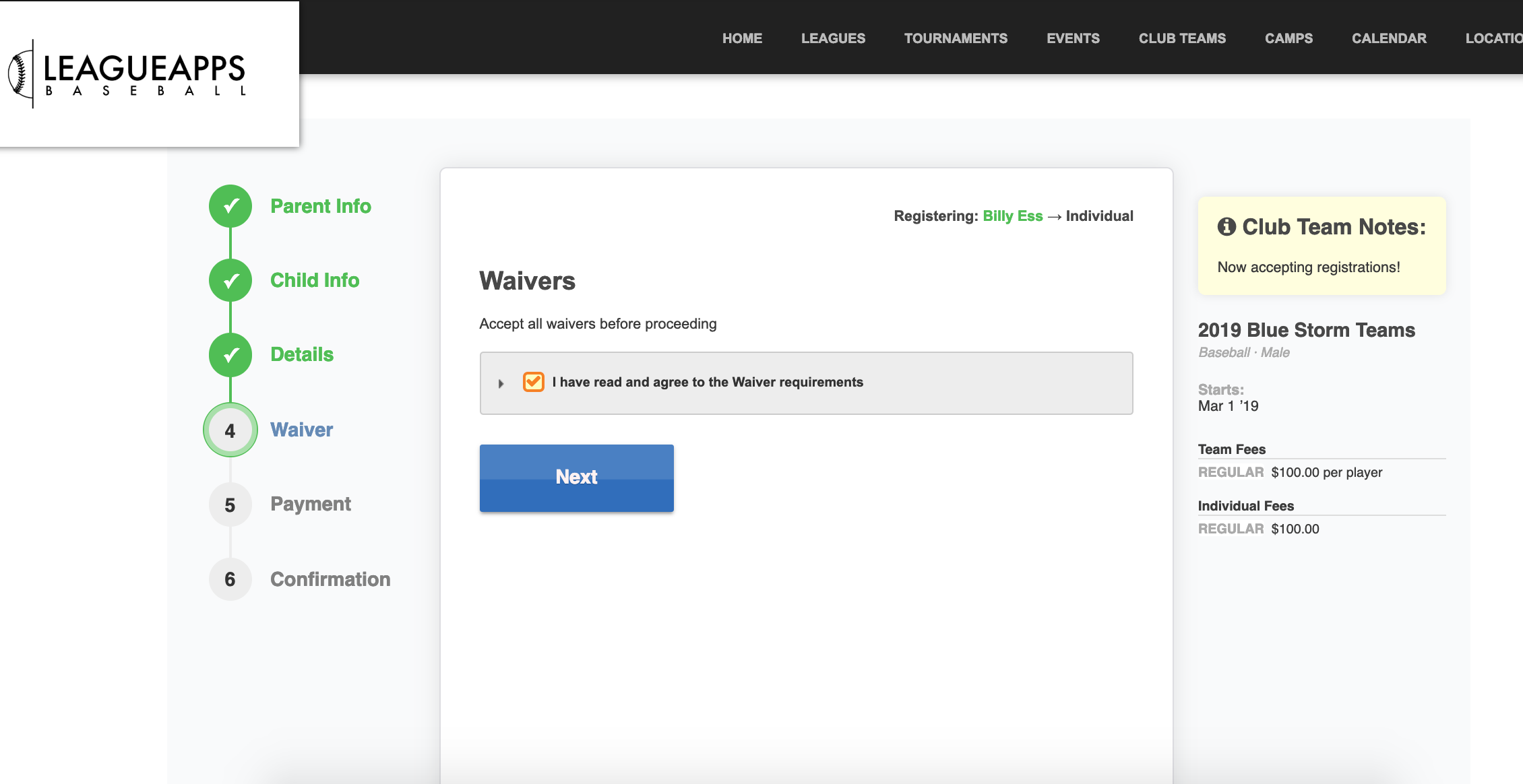The height and width of the screenshot is (784, 1523).
Task: Click the step 6 Confirmation circle
Action: coord(230,579)
